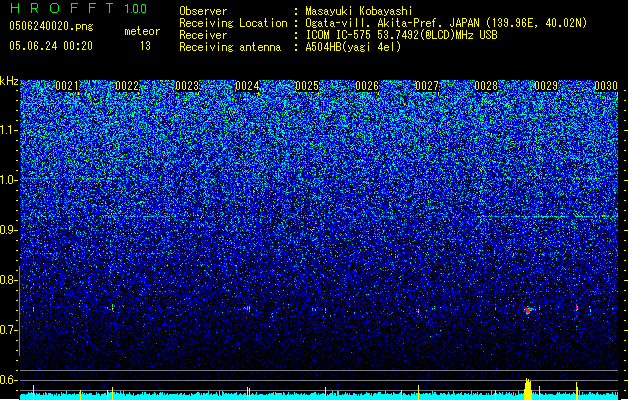Click time marker 0029
Viewport: 629px width, 400px height.
click(x=546, y=86)
